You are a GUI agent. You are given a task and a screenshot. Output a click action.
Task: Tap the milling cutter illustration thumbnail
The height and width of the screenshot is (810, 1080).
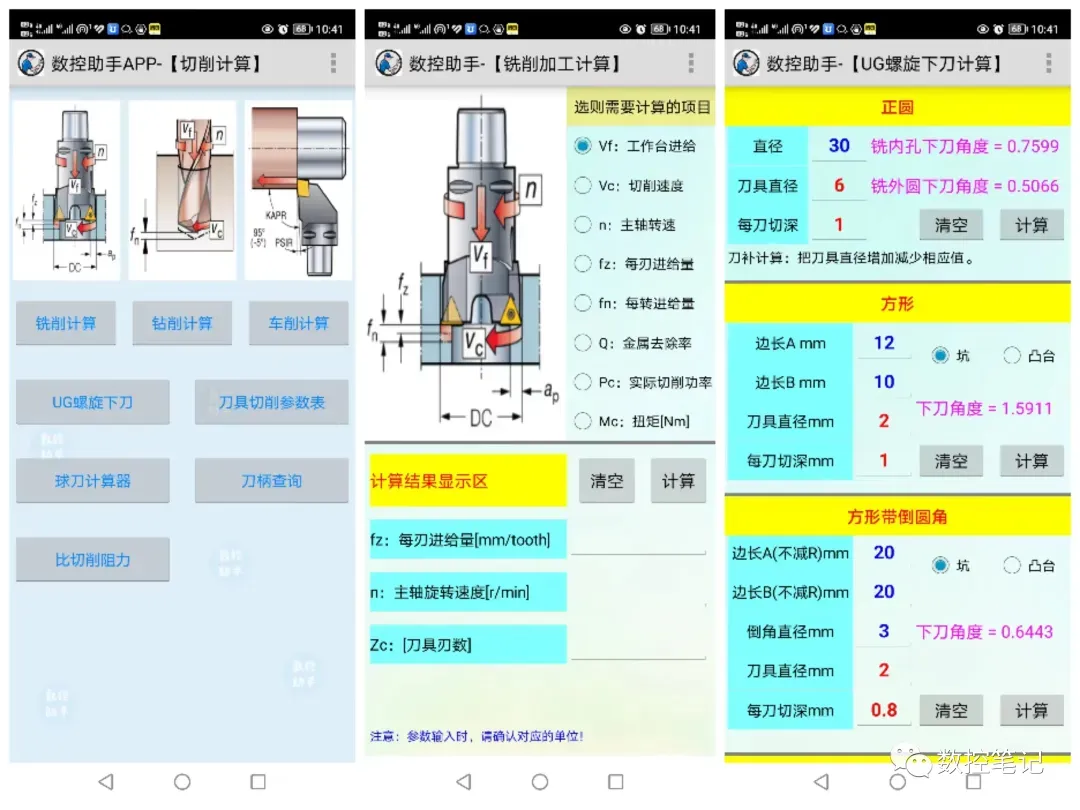[66, 190]
